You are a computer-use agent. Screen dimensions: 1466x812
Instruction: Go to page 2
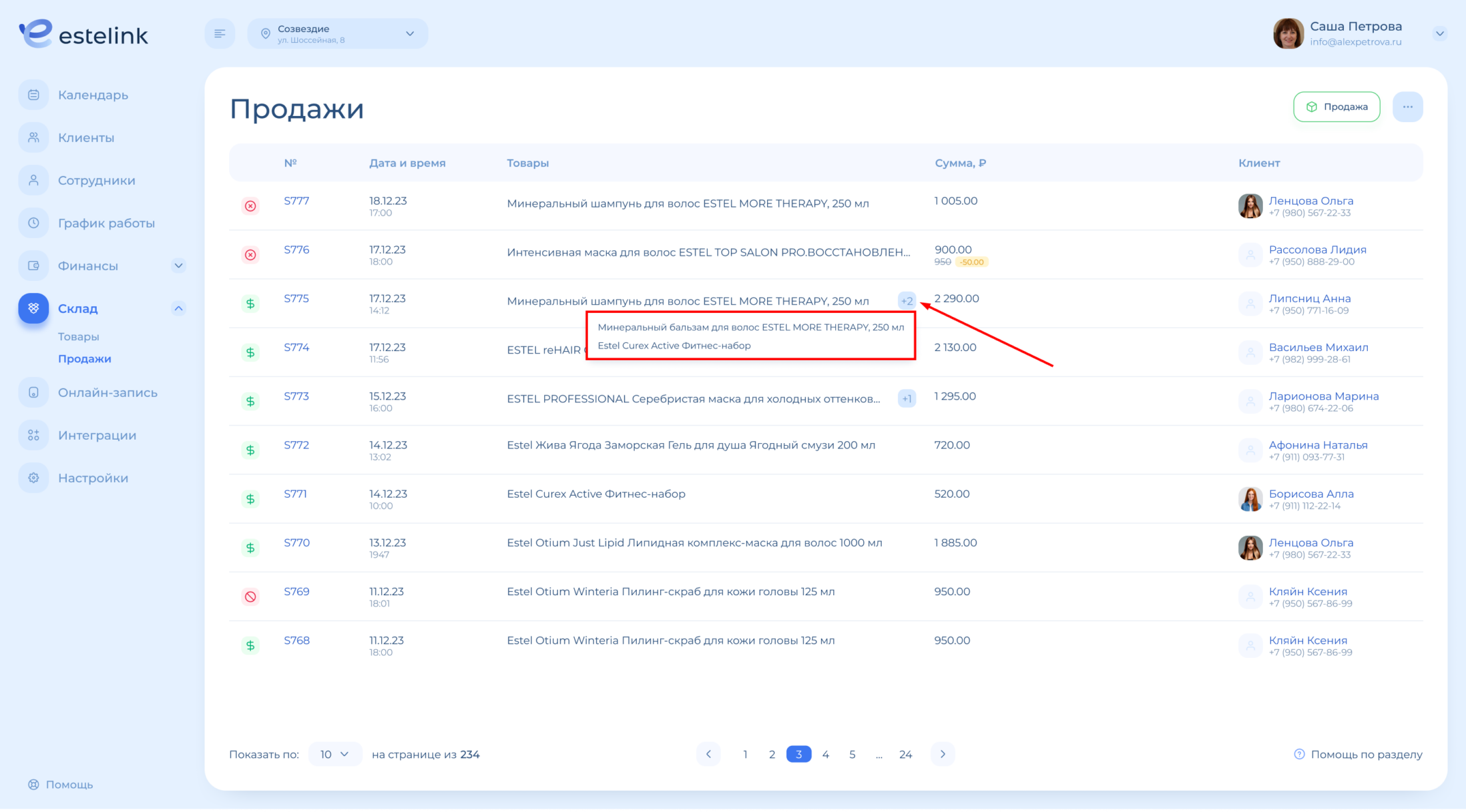(x=772, y=754)
